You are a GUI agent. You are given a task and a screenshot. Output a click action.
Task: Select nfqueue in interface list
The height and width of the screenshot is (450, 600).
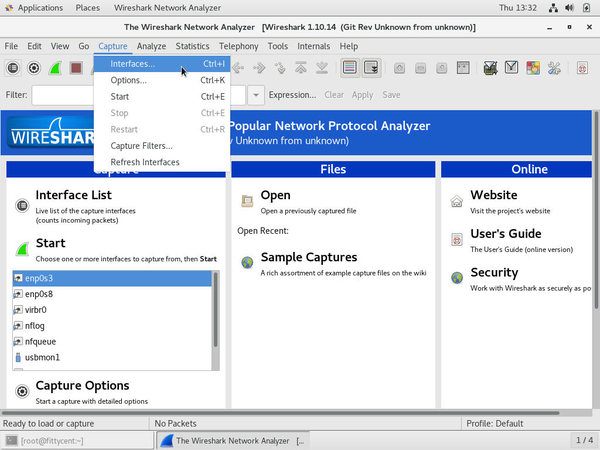click(x=112, y=342)
